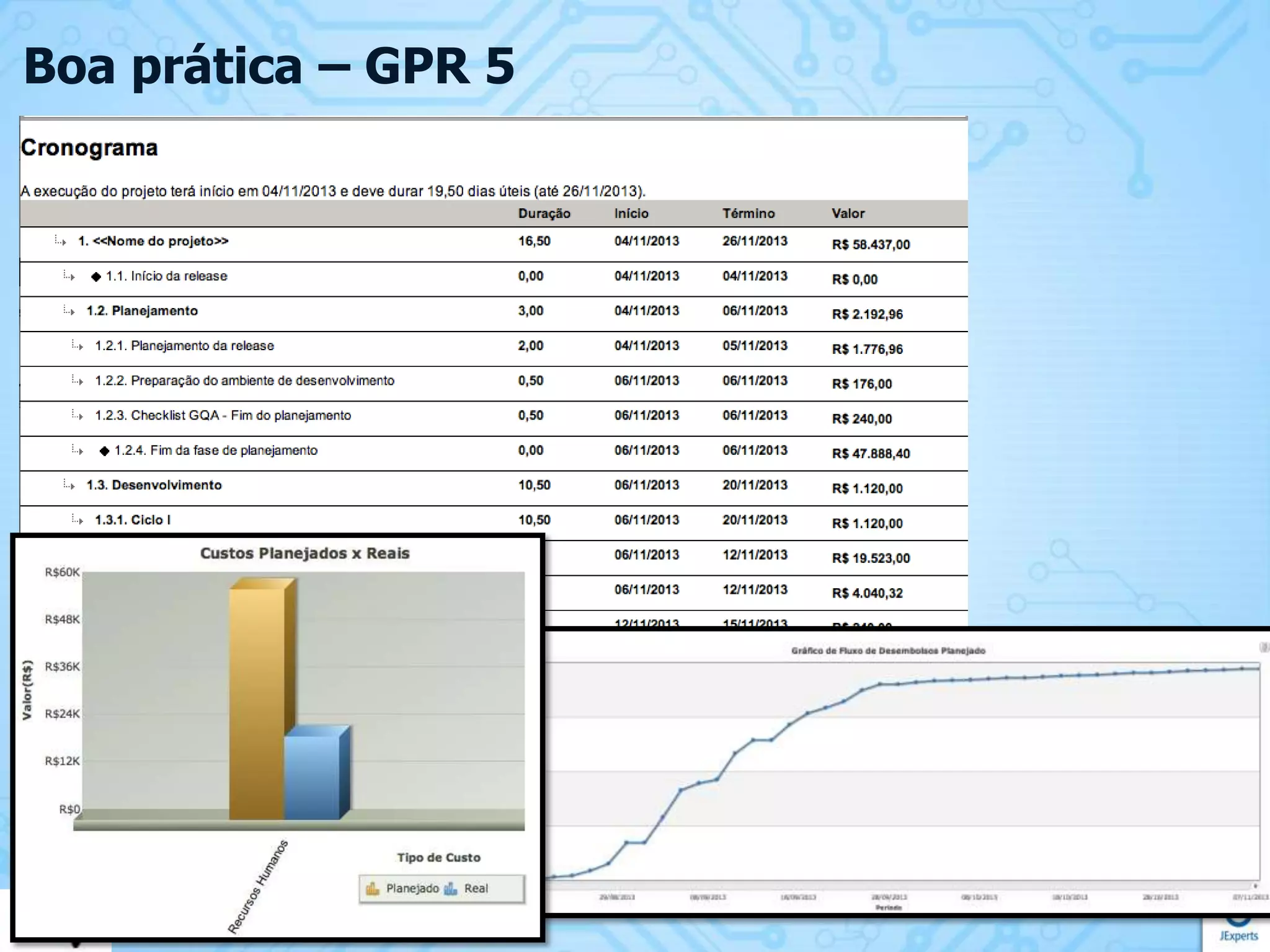The width and height of the screenshot is (1270, 952).
Task: Click the milestone diamond for 'Início da release'
Action: click(x=96, y=277)
